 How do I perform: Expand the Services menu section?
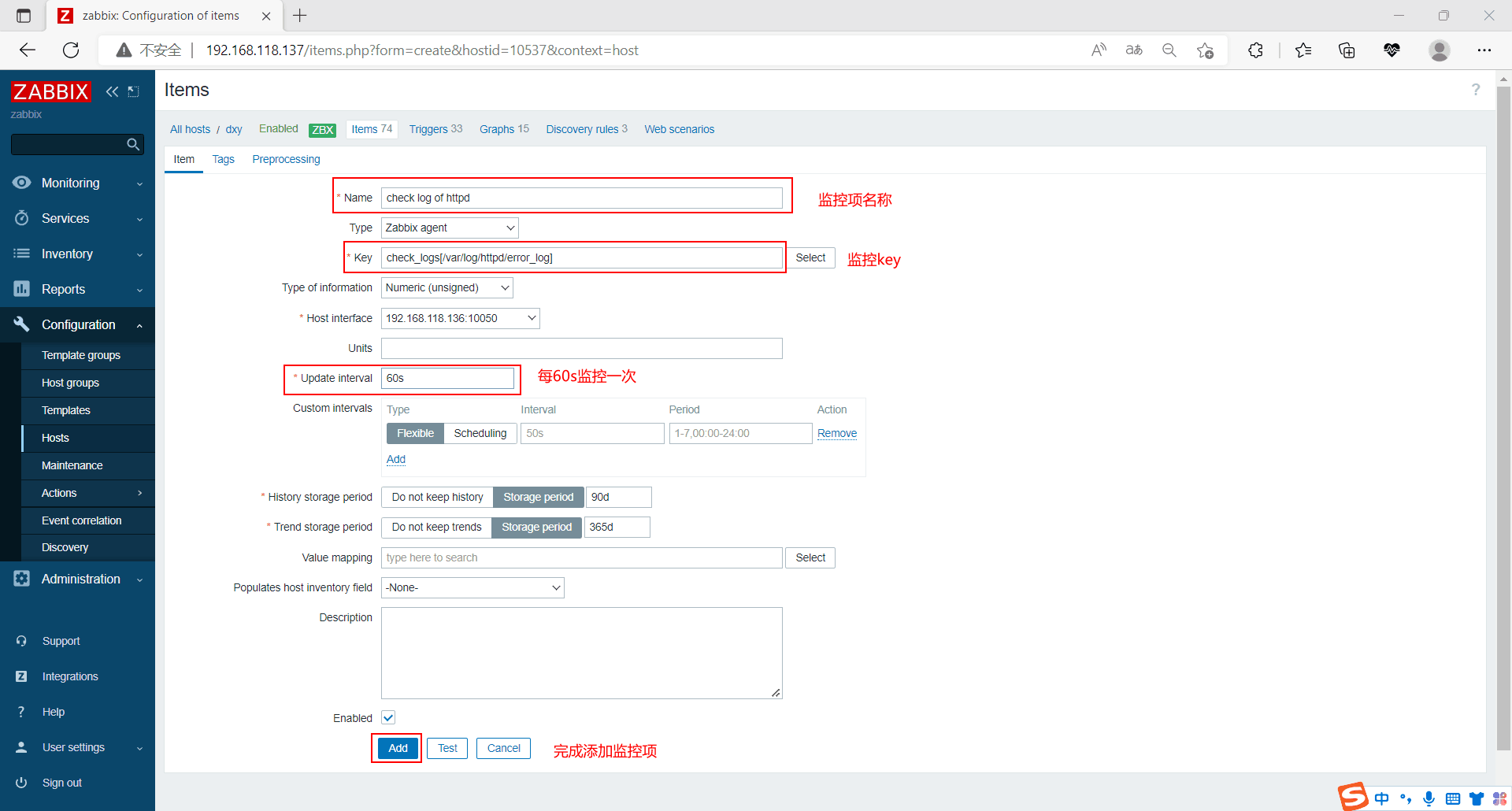click(x=77, y=218)
